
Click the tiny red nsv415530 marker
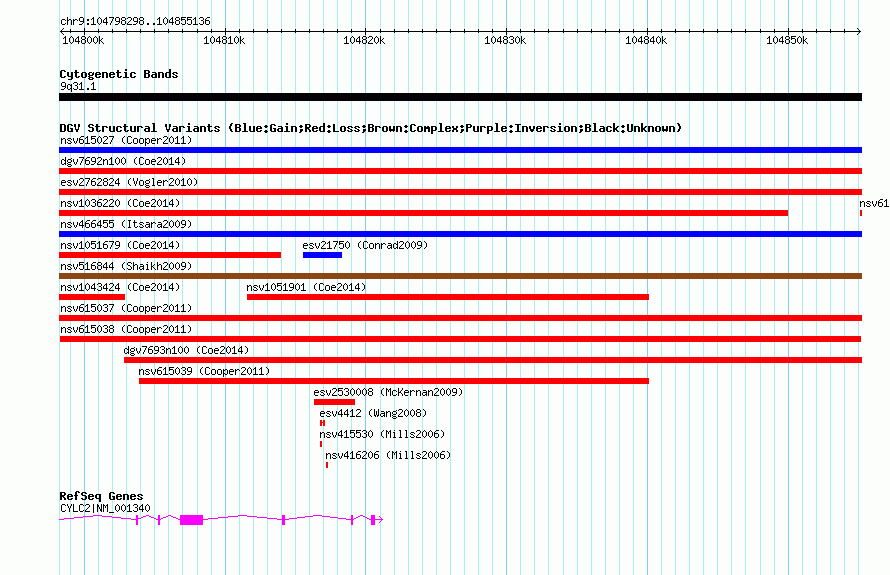pyautogui.click(x=321, y=444)
